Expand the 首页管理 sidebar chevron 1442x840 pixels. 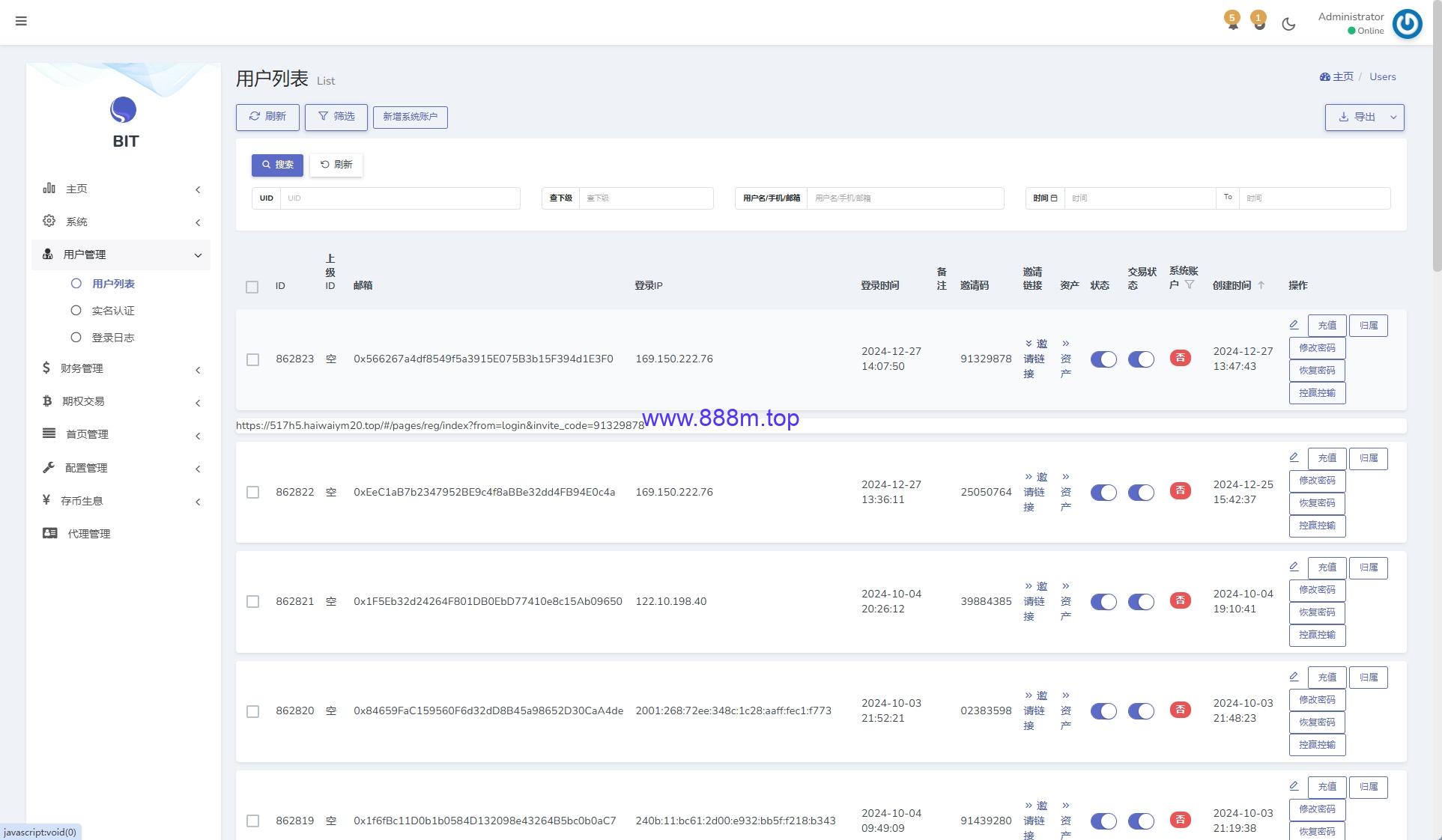[x=198, y=436]
